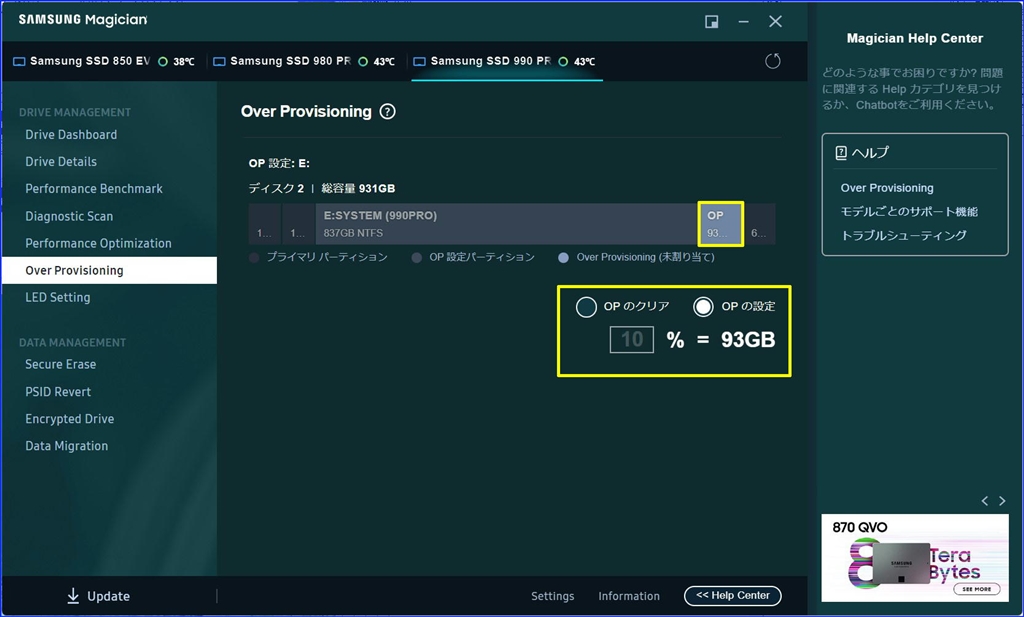Collapse panel with << Help Center button
1024x617 pixels.
[733, 595]
